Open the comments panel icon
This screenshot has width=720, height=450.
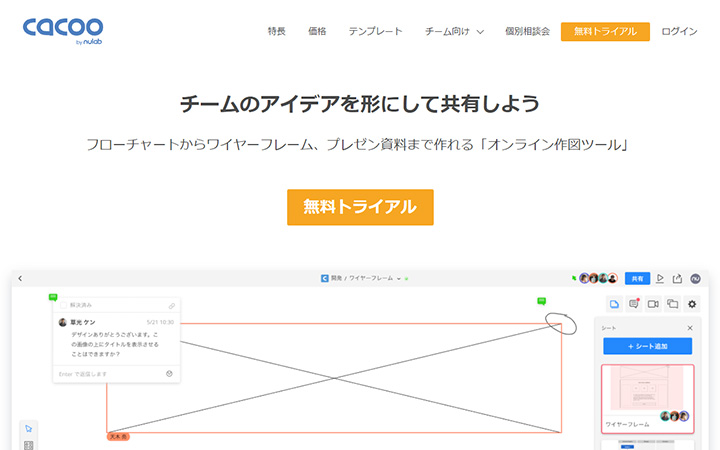point(634,304)
